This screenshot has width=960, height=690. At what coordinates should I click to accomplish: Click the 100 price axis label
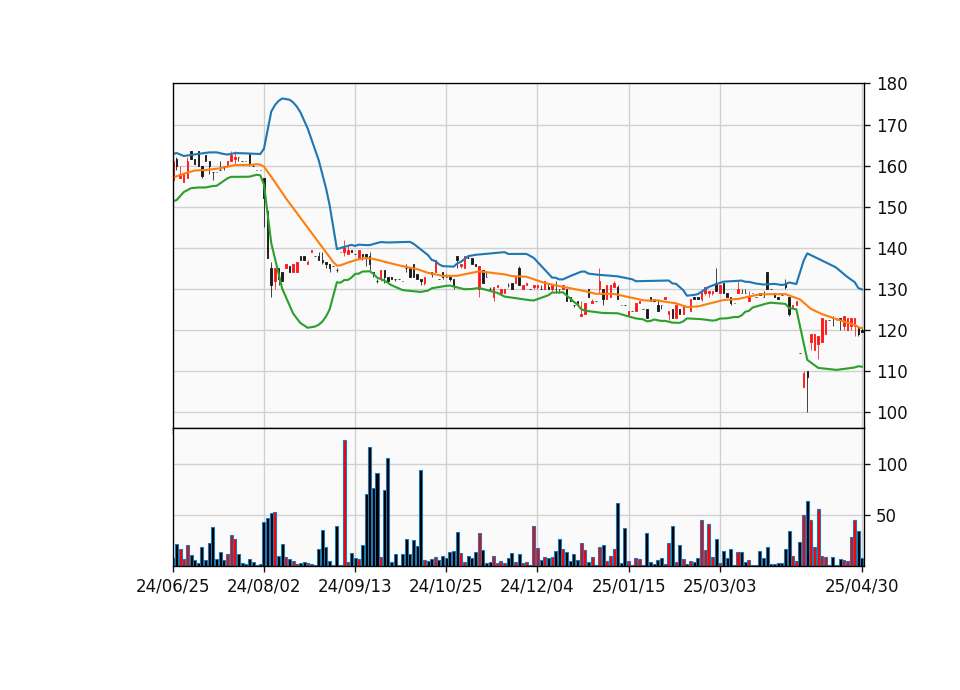(x=892, y=413)
